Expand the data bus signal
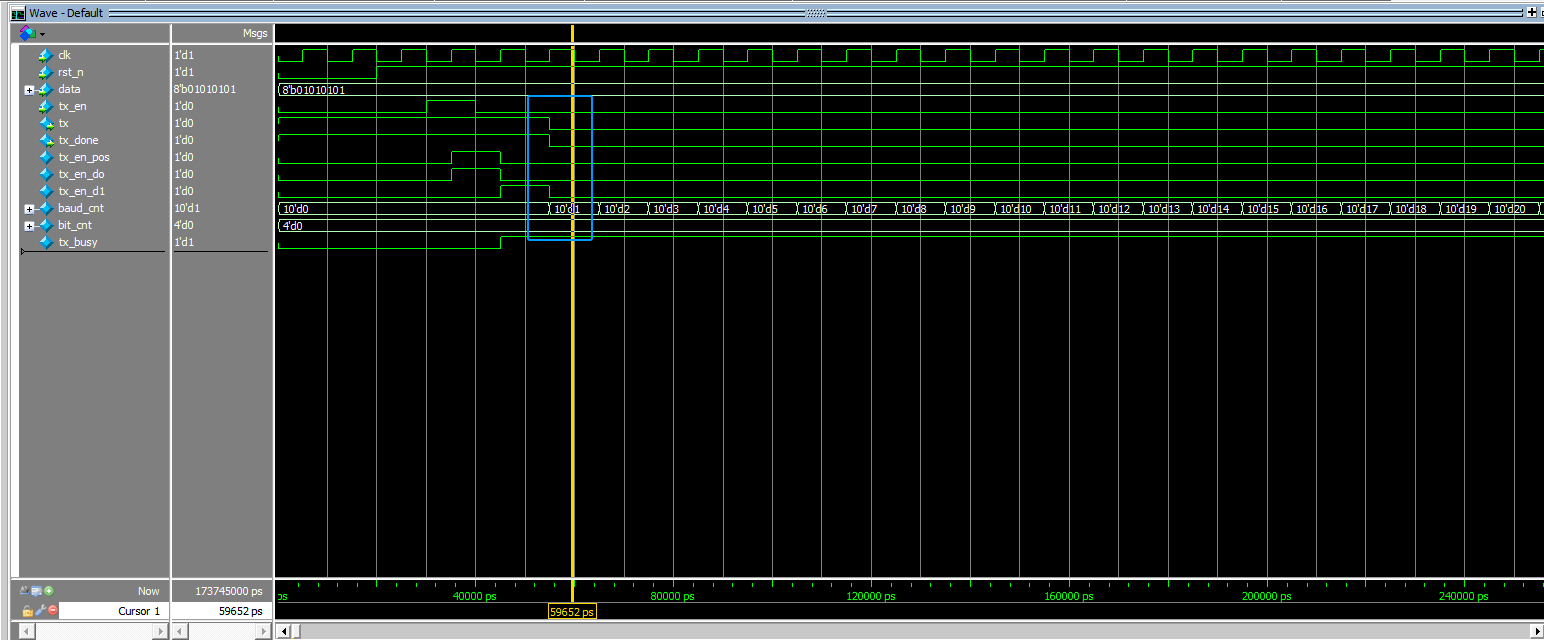This screenshot has height=640, width=1544. click(30, 90)
